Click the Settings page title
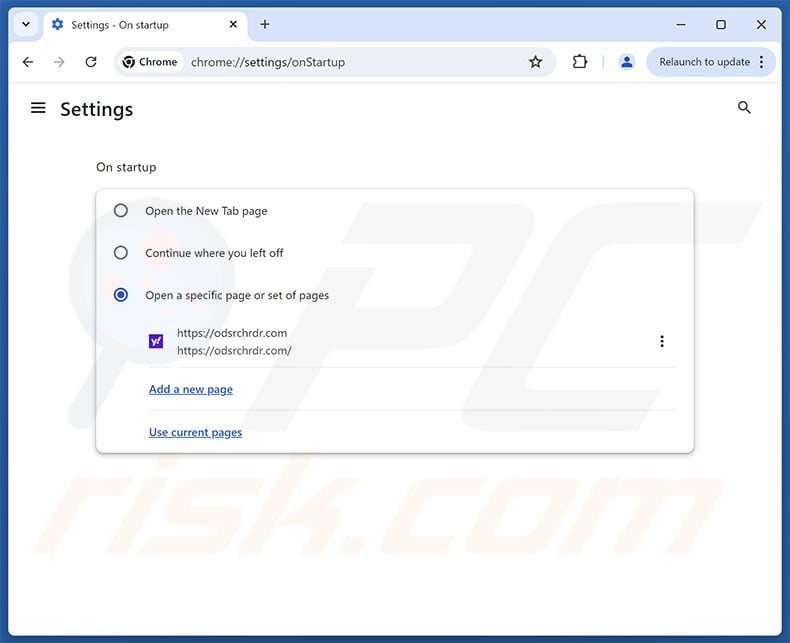 97,109
